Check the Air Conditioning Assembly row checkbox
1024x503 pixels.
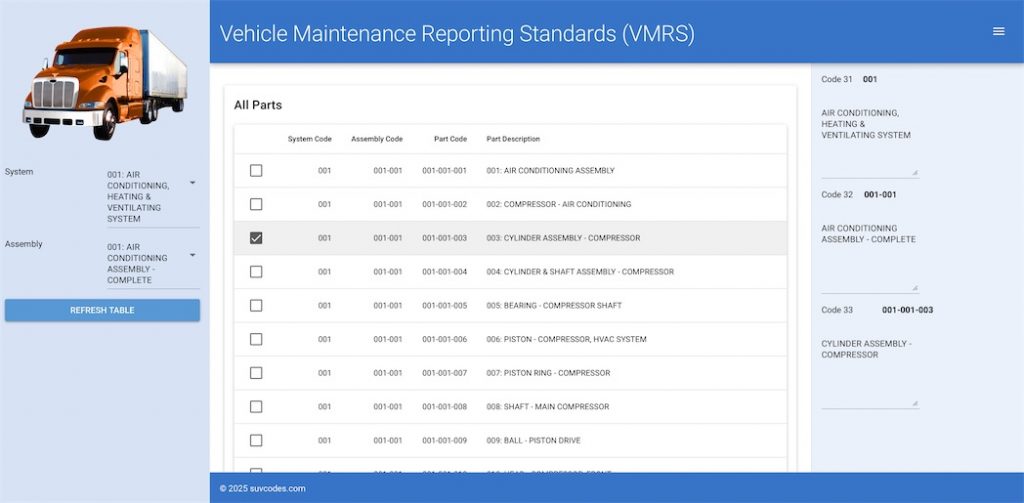coord(256,171)
